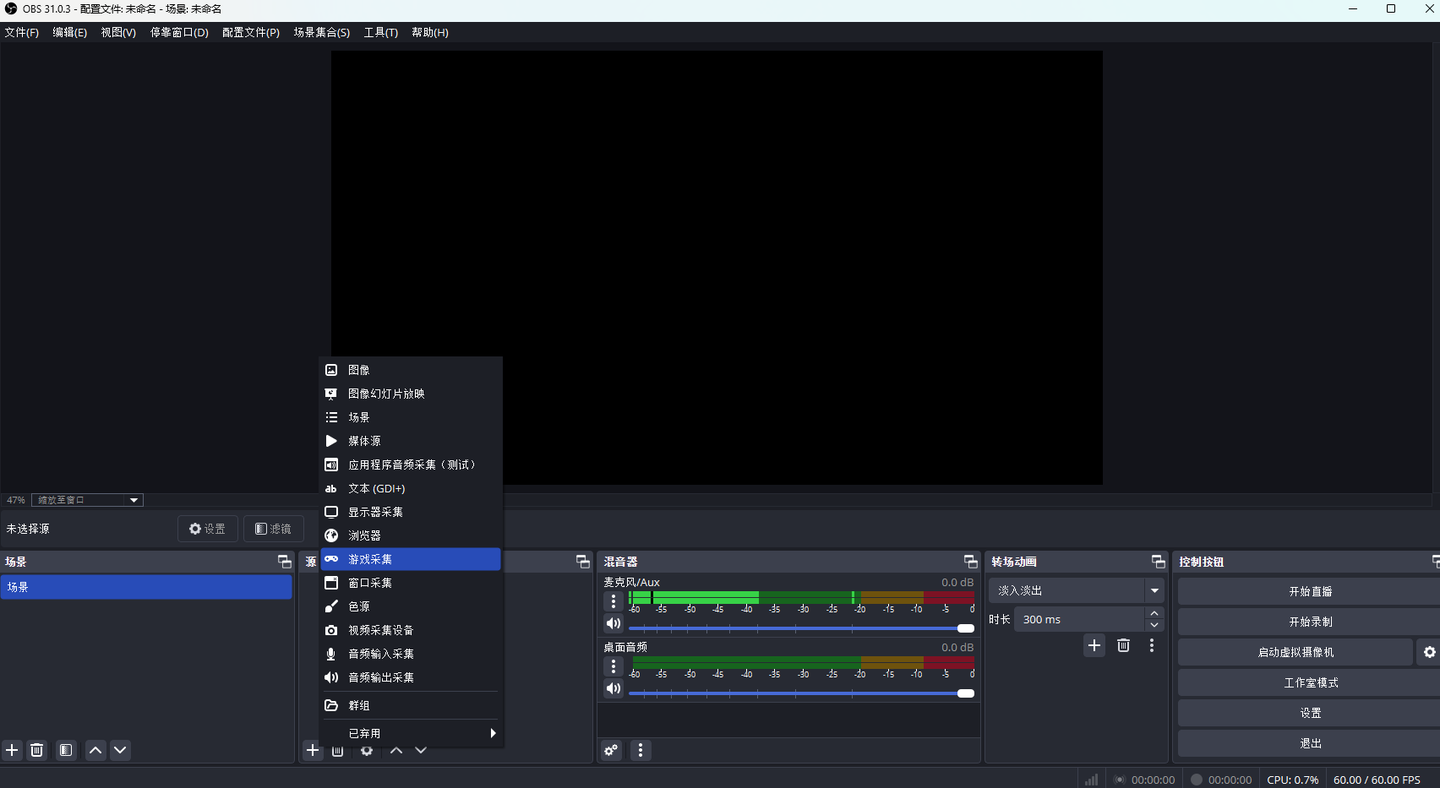Open advanced audio properties gear in the mixer
This screenshot has width=1440, height=788.
(x=610, y=750)
